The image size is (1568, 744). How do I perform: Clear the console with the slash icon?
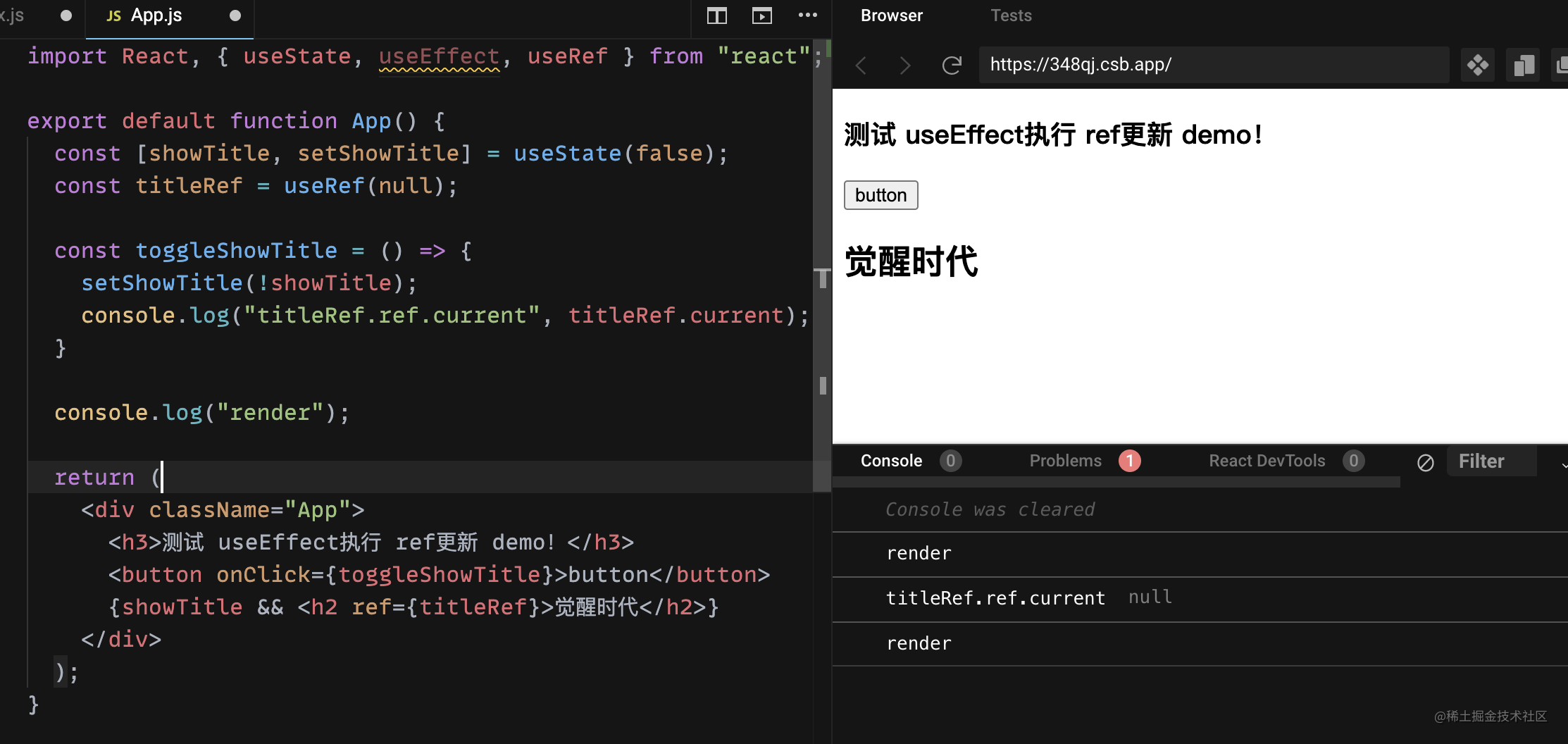click(x=1426, y=462)
